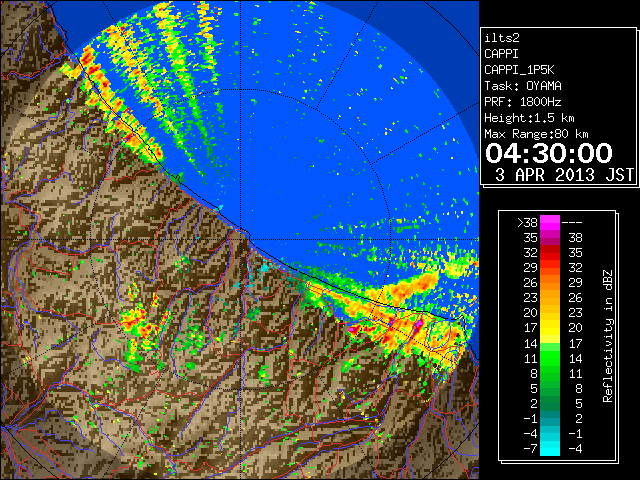Viewport: 640px width, 480px height.
Task: Click the '---' legend label
Action: (x=572, y=223)
